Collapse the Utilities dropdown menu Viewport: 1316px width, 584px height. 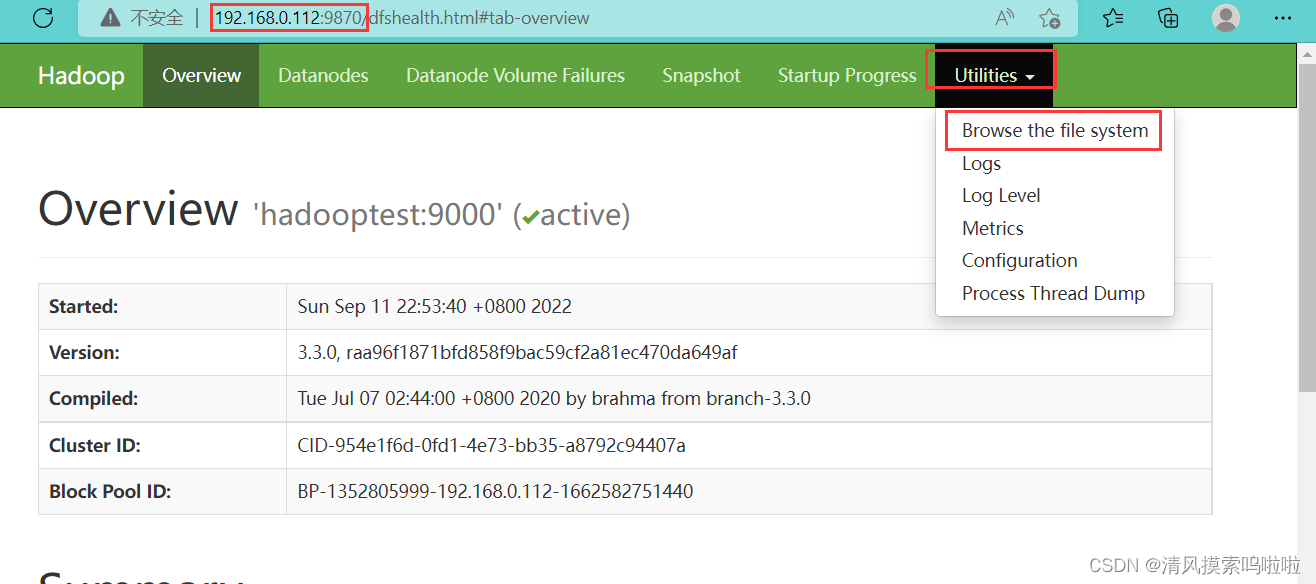(x=994, y=76)
